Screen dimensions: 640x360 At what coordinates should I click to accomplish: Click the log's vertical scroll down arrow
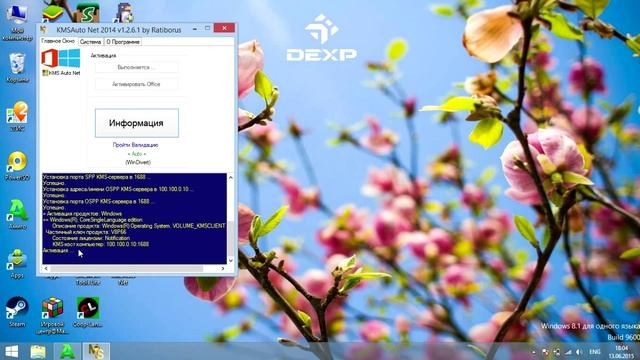coord(231,260)
